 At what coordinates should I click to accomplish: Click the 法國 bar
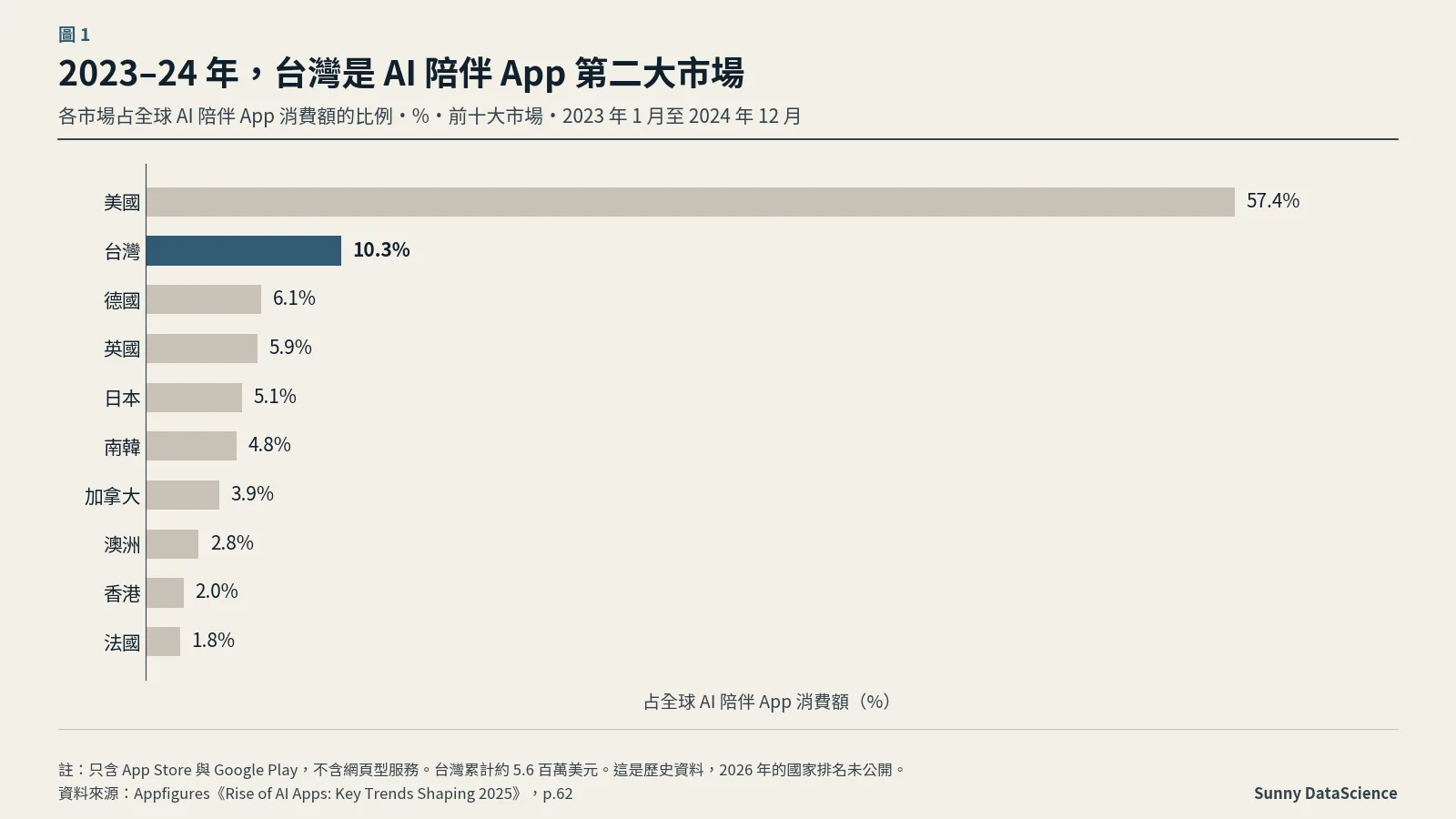pyautogui.click(x=163, y=642)
